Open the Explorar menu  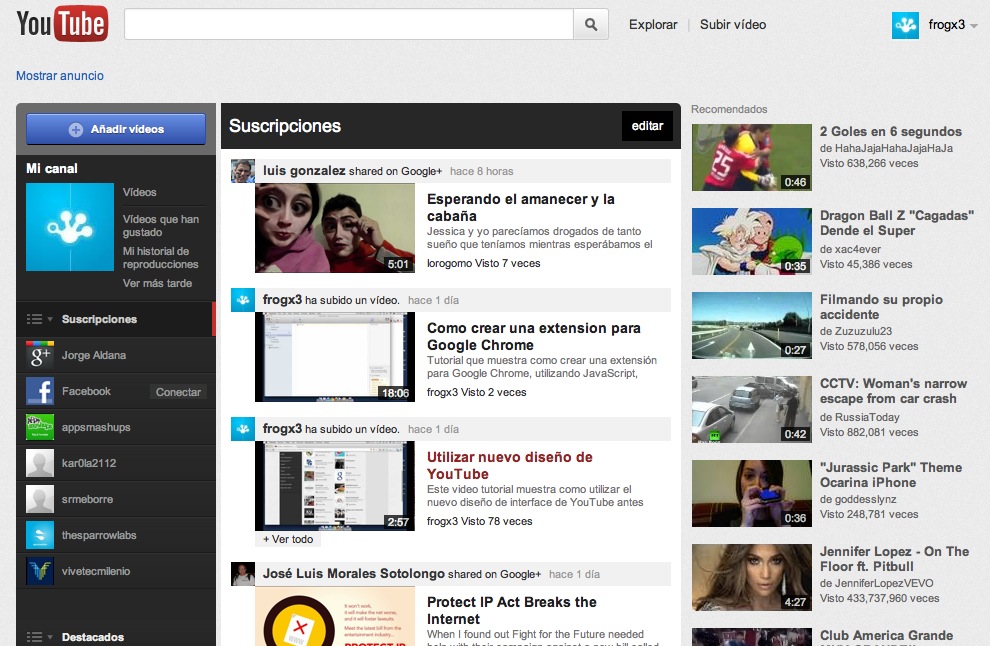652,24
